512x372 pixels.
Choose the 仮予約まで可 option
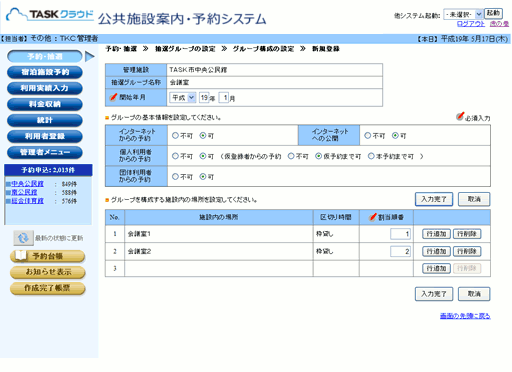coord(318,156)
